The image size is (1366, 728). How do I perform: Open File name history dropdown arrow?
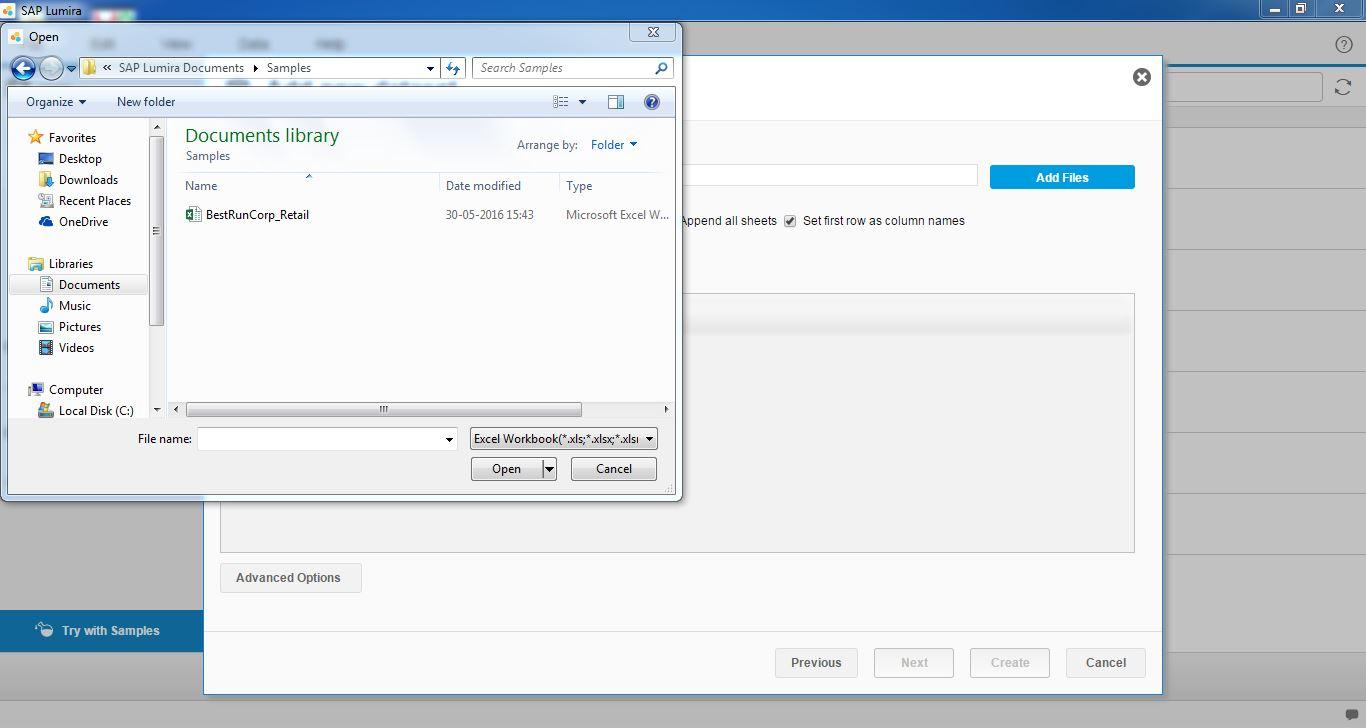pyautogui.click(x=449, y=439)
